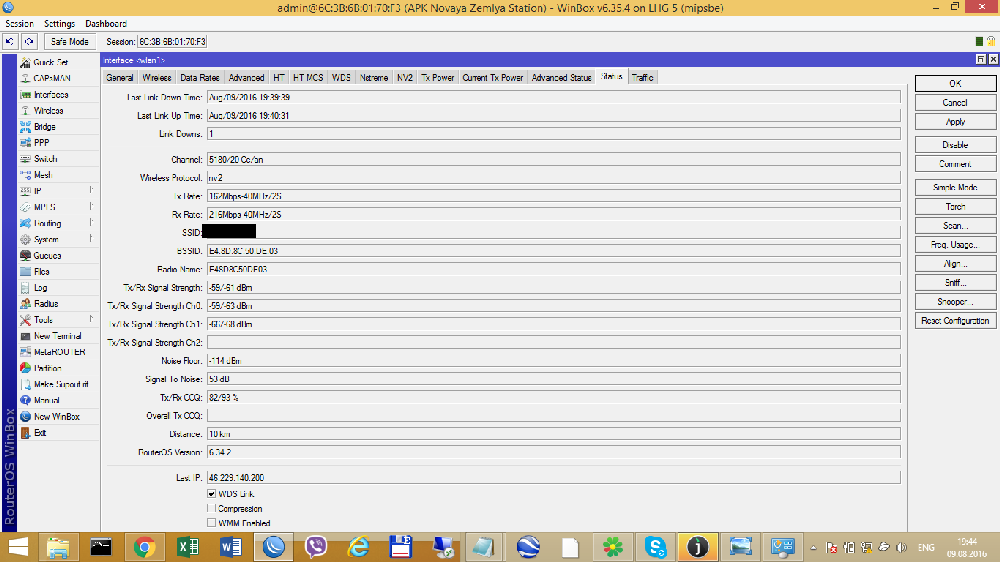
Task: Switch to Nstreme tab
Action: (x=374, y=77)
